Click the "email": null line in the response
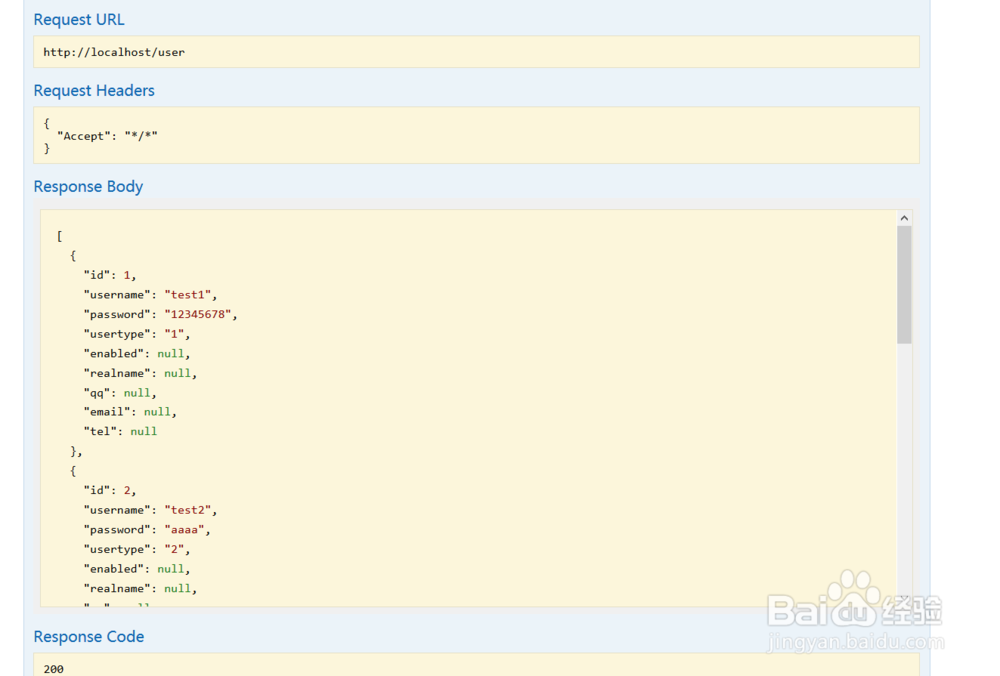The height and width of the screenshot is (676, 1000). (130, 412)
